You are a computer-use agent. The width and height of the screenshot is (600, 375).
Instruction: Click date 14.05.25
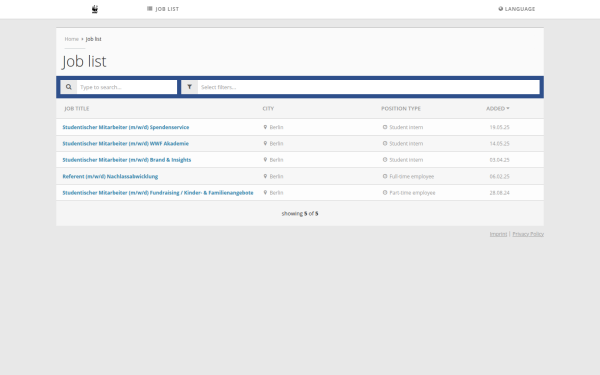tap(499, 143)
